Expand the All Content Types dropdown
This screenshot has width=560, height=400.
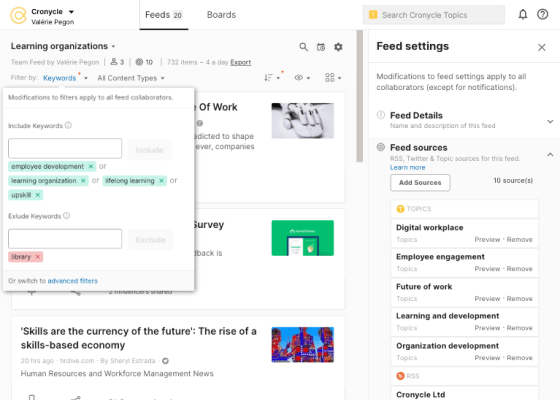tap(131, 78)
